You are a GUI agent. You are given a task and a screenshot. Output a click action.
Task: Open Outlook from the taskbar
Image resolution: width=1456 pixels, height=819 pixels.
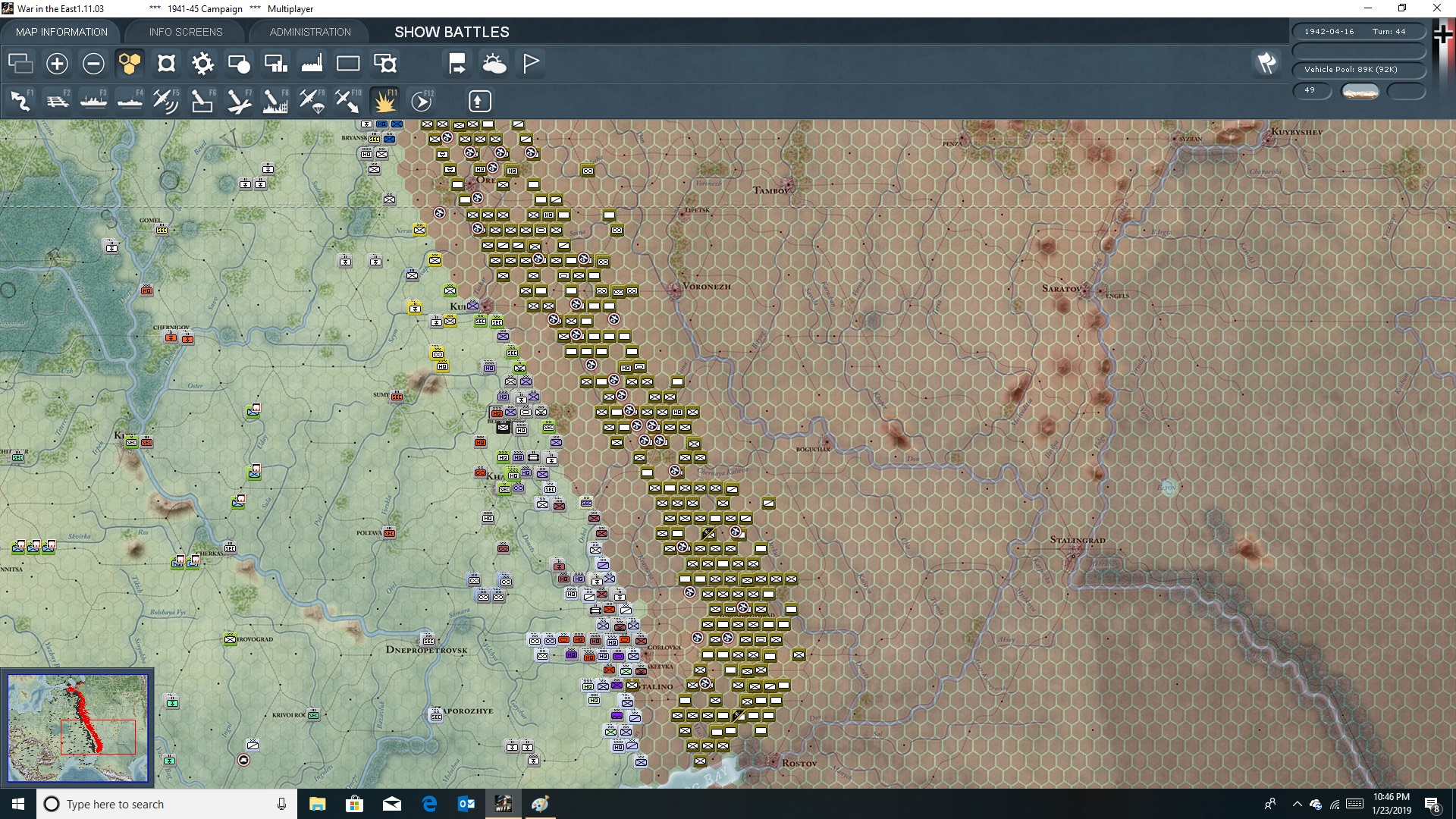click(x=467, y=804)
